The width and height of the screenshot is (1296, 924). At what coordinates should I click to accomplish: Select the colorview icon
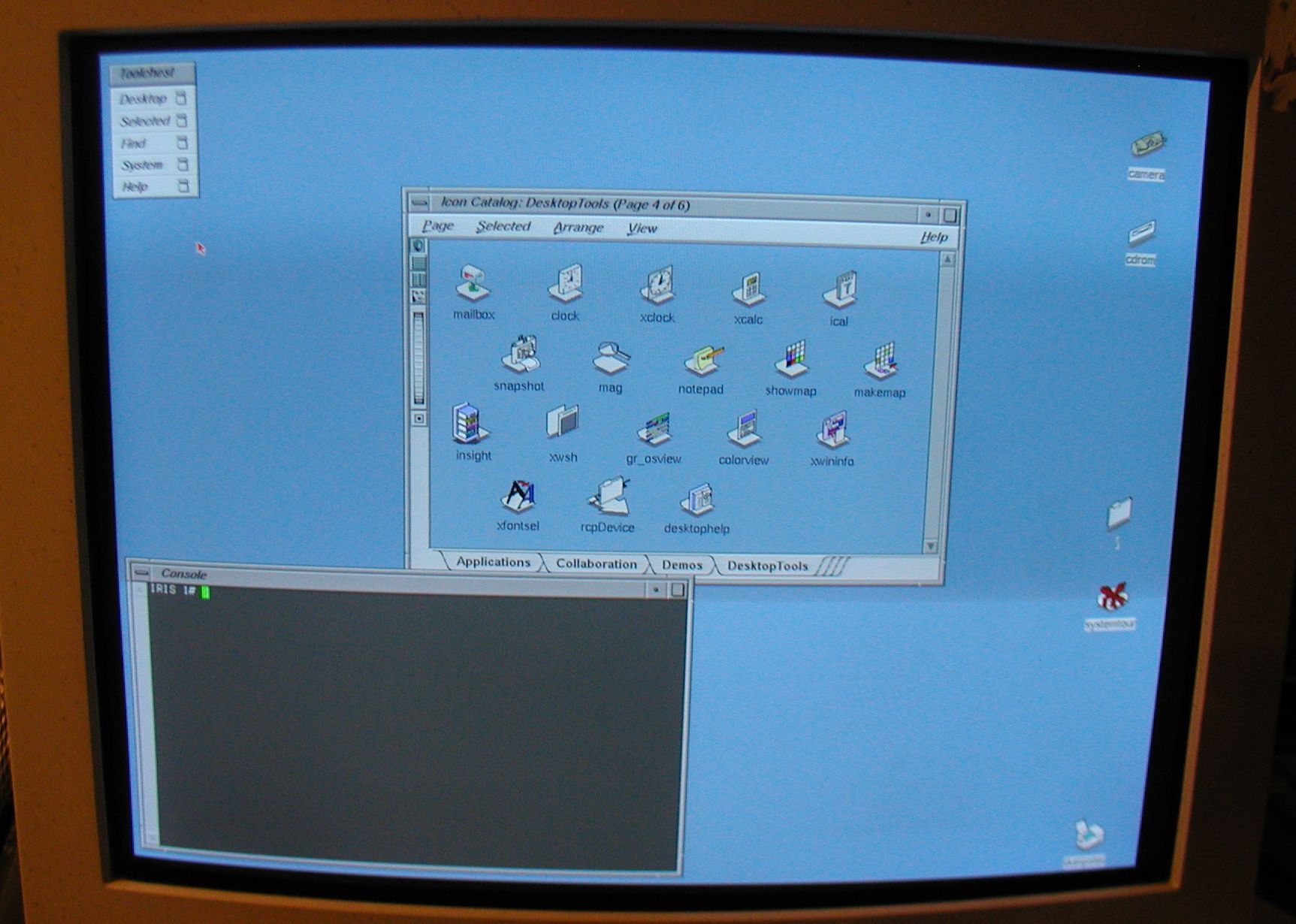(745, 428)
